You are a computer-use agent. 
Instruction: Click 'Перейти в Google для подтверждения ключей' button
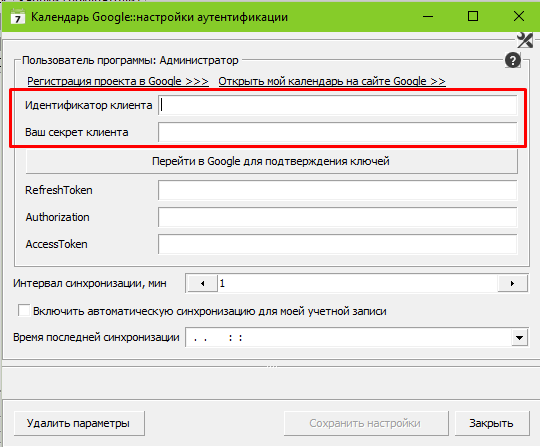[271, 161]
